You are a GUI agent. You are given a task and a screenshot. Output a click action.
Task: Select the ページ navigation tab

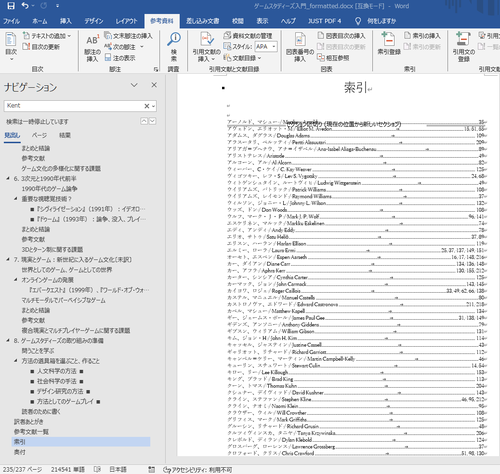(x=39, y=135)
